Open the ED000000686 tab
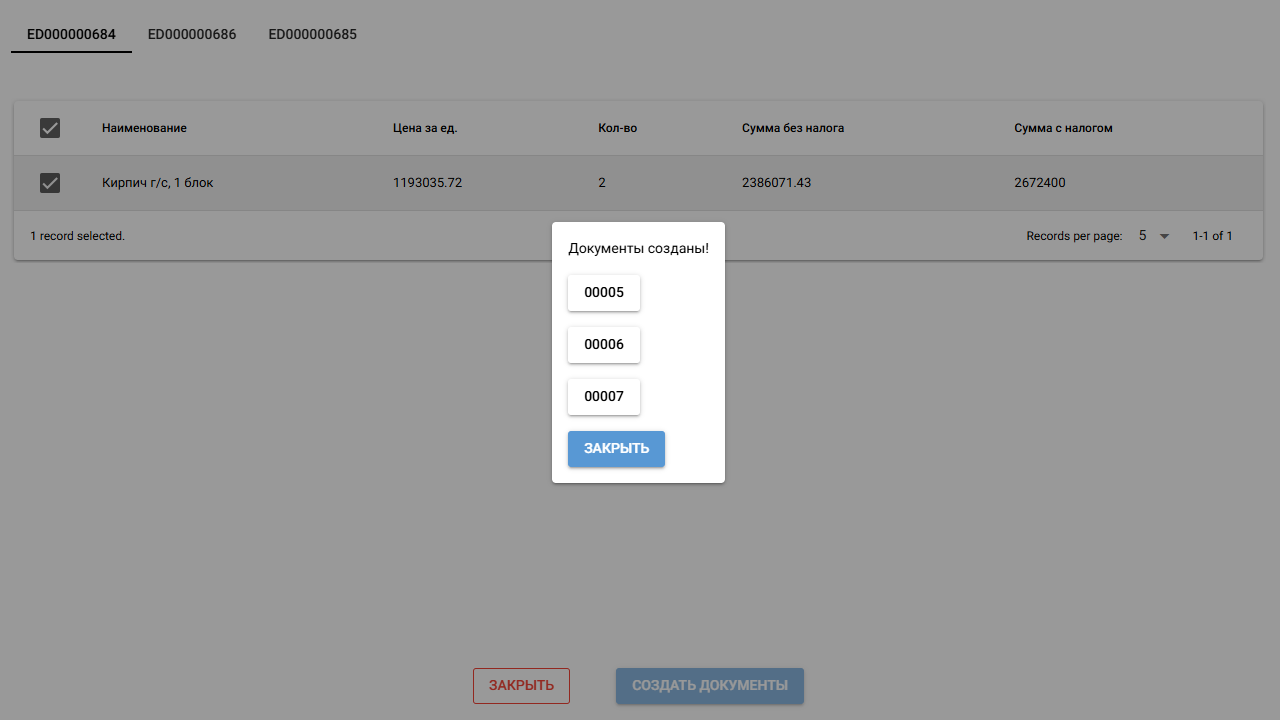The image size is (1280, 720). [x=192, y=35]
